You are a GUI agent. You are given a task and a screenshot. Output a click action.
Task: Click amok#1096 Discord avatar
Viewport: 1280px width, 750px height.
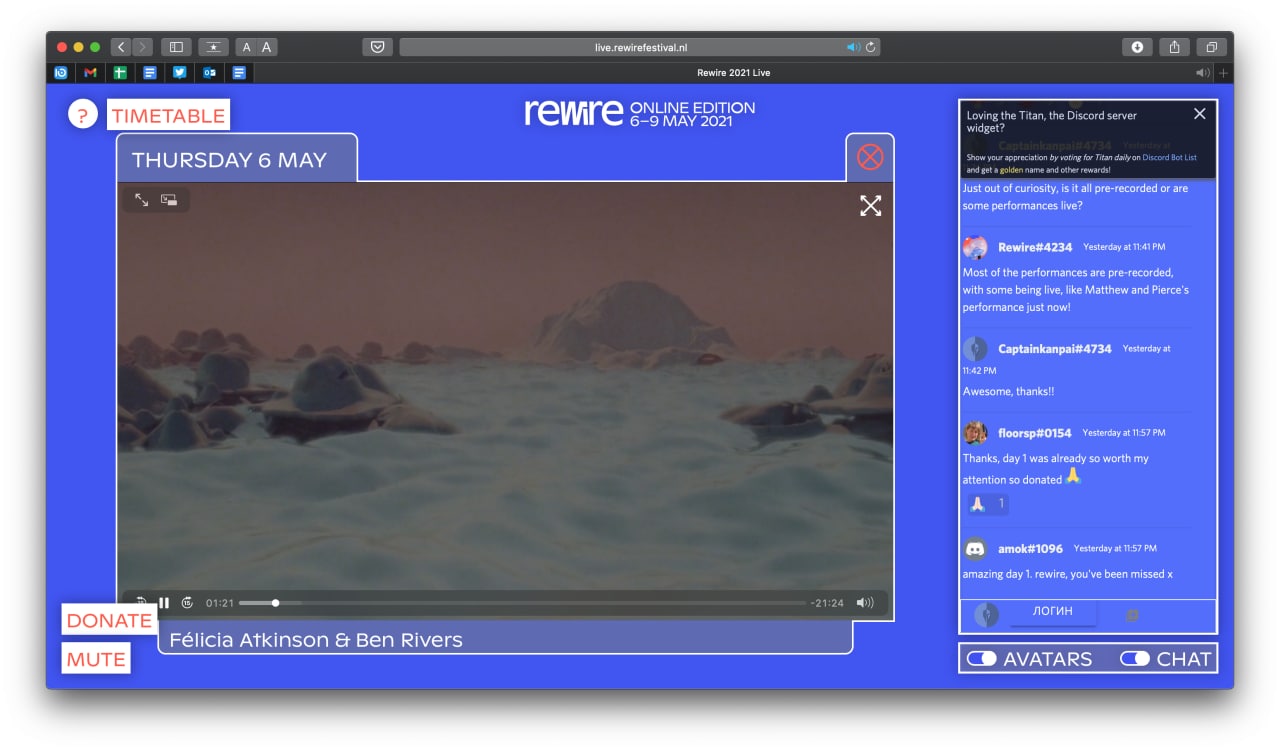[975, 549]
